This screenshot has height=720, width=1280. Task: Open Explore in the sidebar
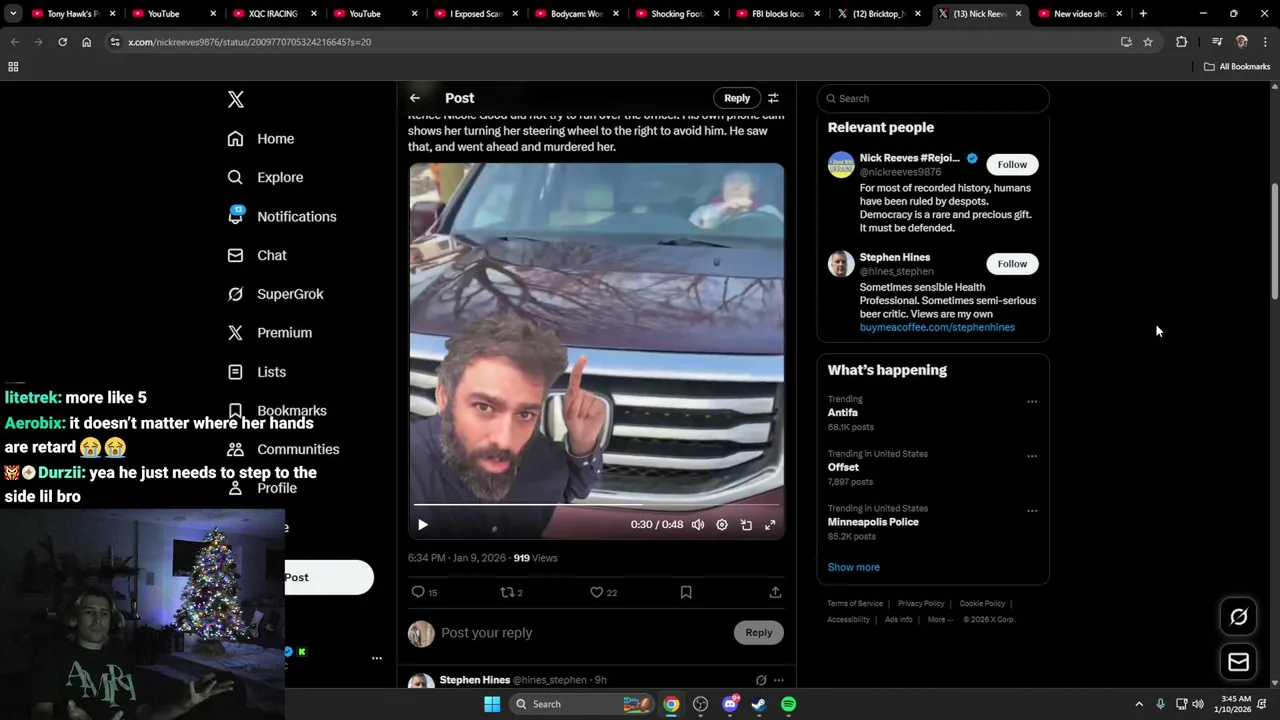click(x=265, y=177)
